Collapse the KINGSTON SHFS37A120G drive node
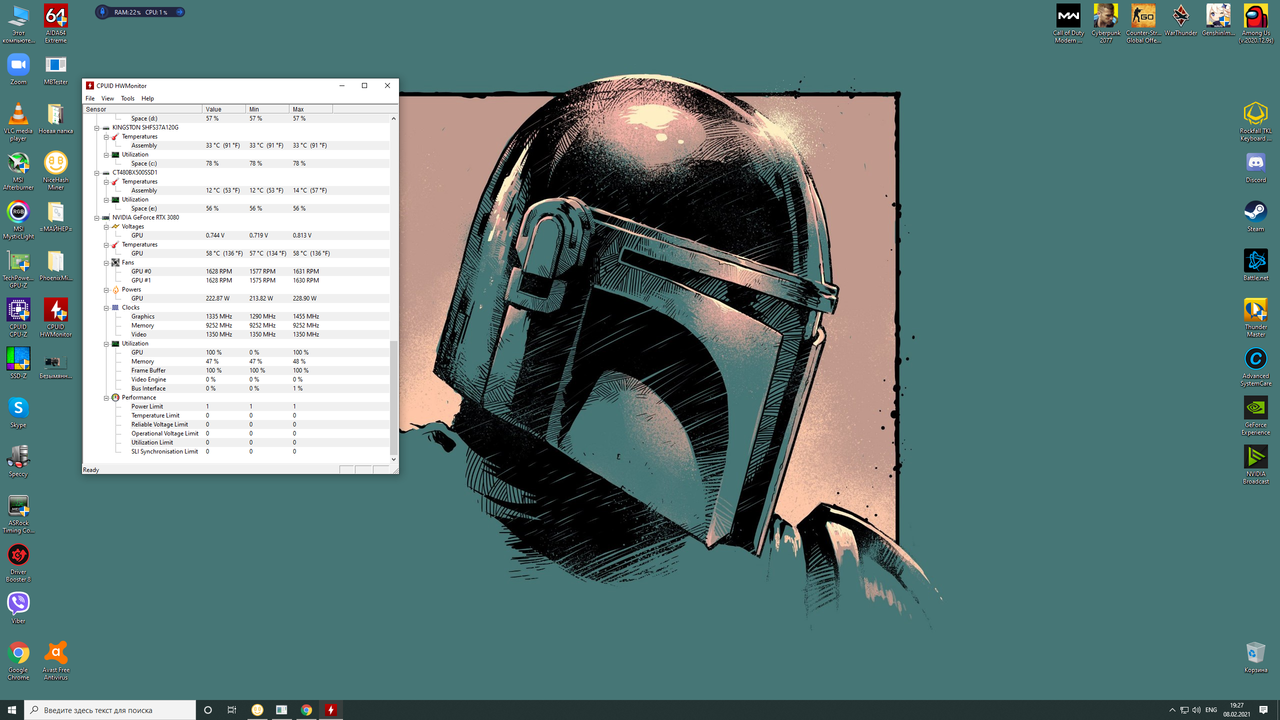Screen dimensions: 1280x720 coord(97,128)
